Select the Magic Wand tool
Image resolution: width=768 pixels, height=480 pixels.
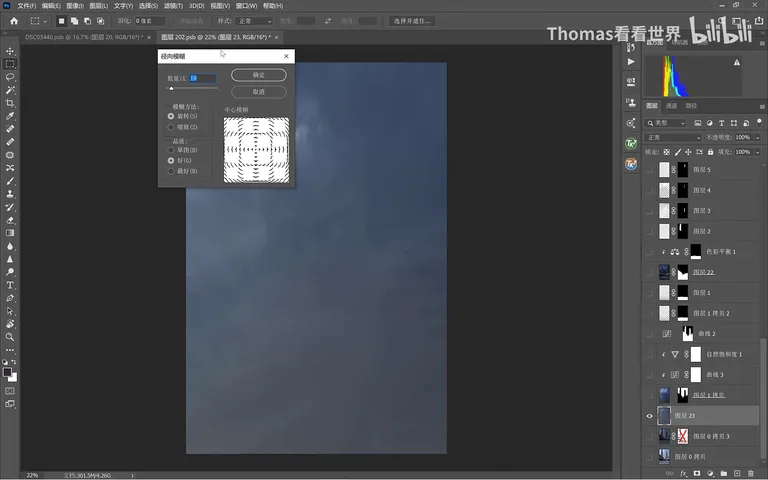pyautogui.click(x=10, y=90)
